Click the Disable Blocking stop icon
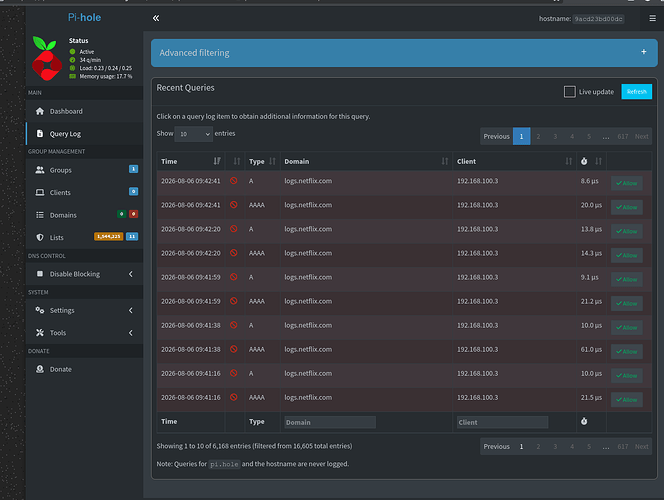664x500 pixels. tap(40, 274)
